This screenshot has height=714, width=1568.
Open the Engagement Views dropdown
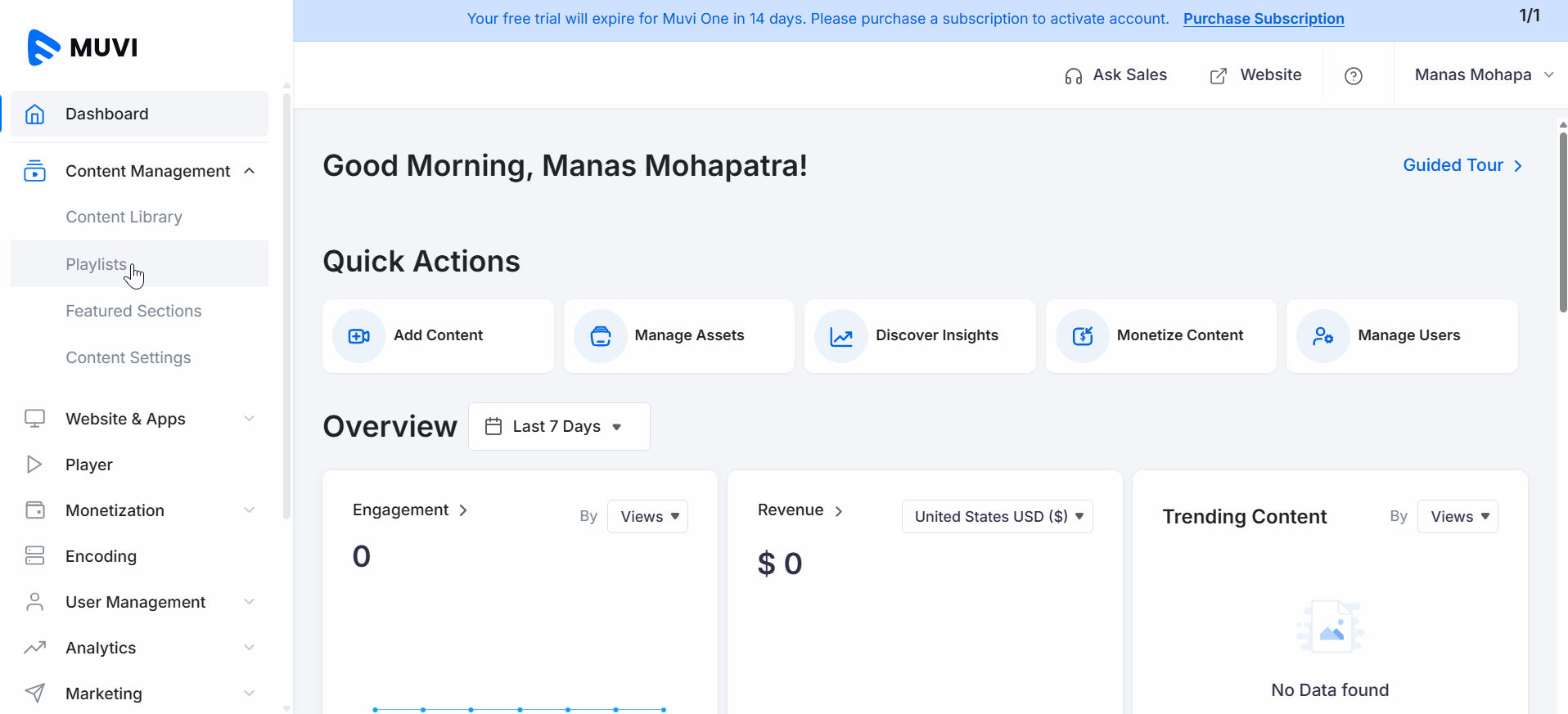point(647,517)
